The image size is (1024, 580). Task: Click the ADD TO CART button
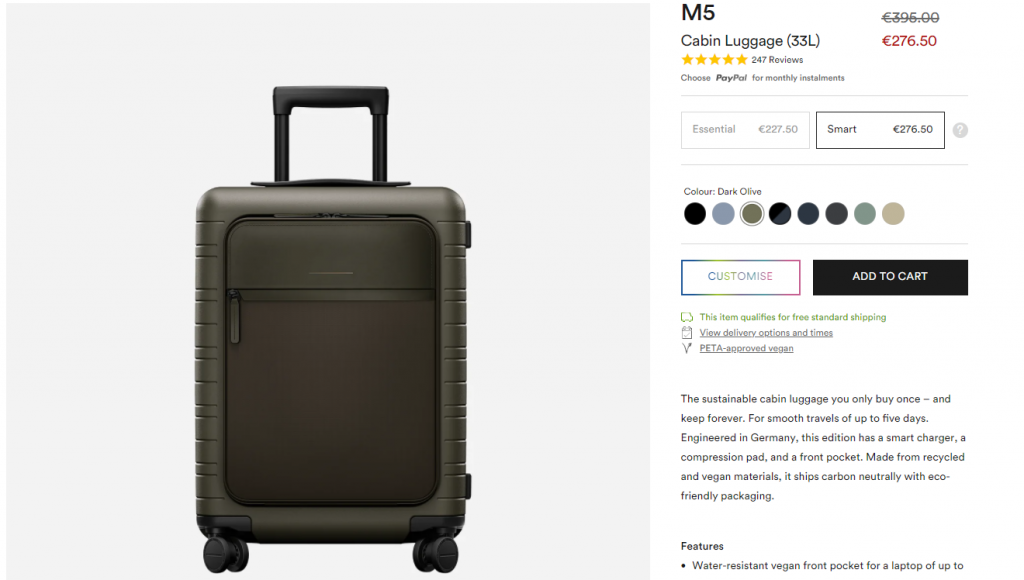tap(890, 277)
